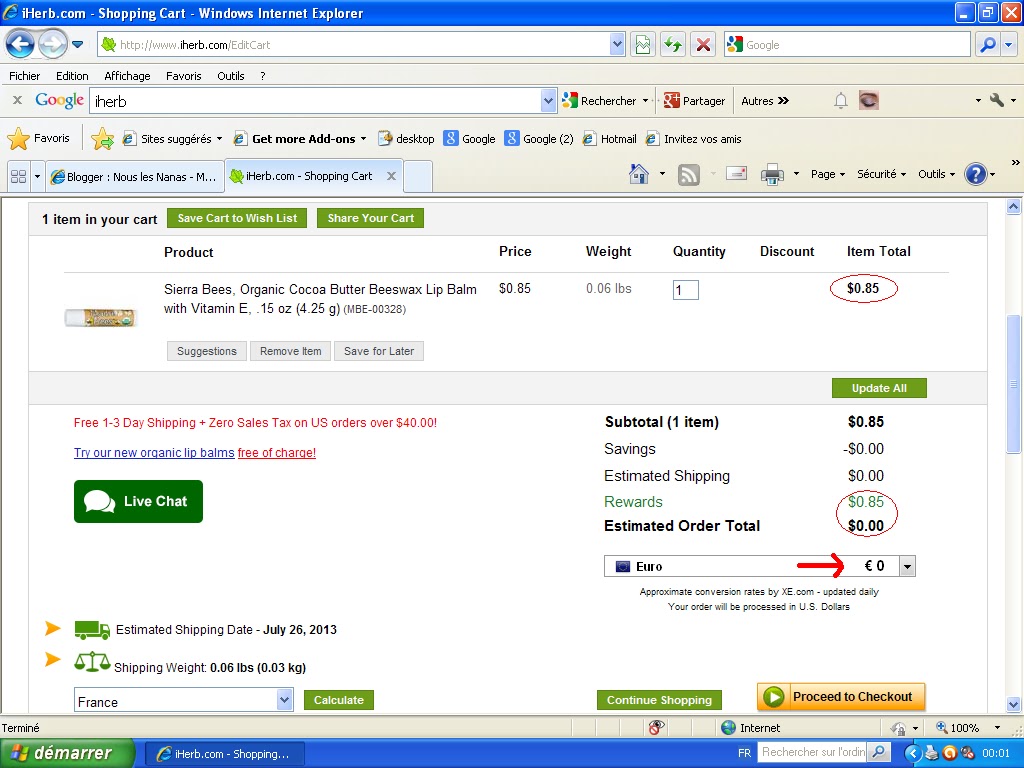Click the magnifier in the taskbar search box
The height and width of the screenshot is (768, 1024).
tap(878, 752)
